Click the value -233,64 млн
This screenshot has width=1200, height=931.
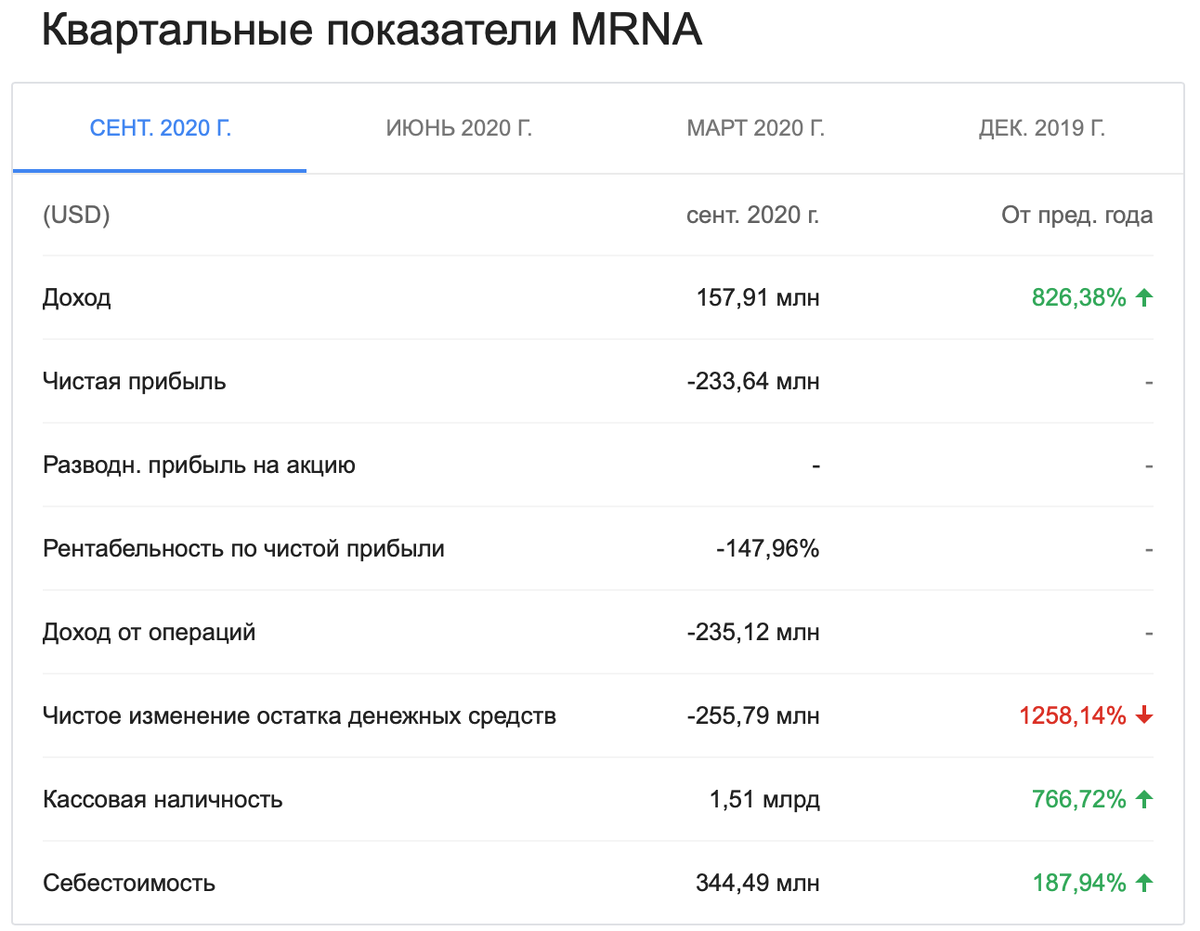tap(754, 382)
